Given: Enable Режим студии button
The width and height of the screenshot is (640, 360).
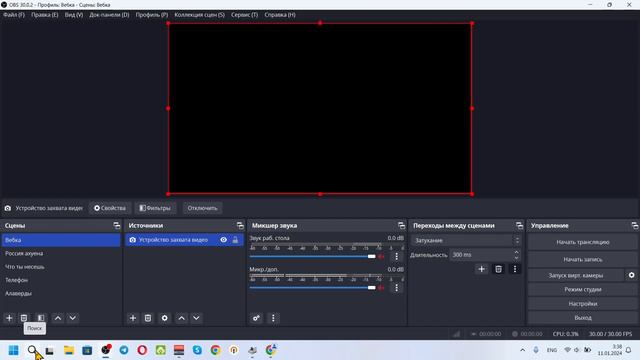Looking at the screenshot, I should pos(582,289).
